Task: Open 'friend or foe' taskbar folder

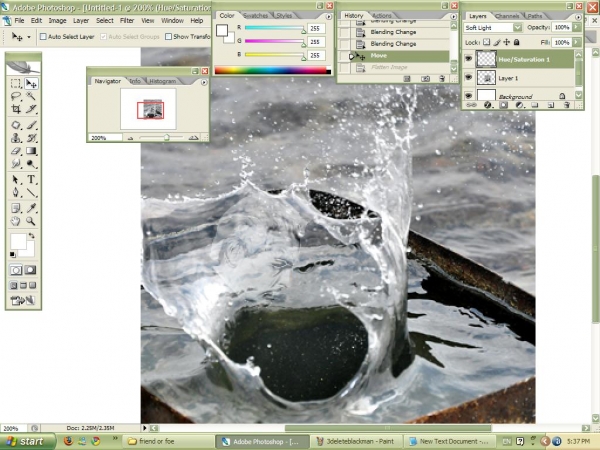Action: coord(168,441)
